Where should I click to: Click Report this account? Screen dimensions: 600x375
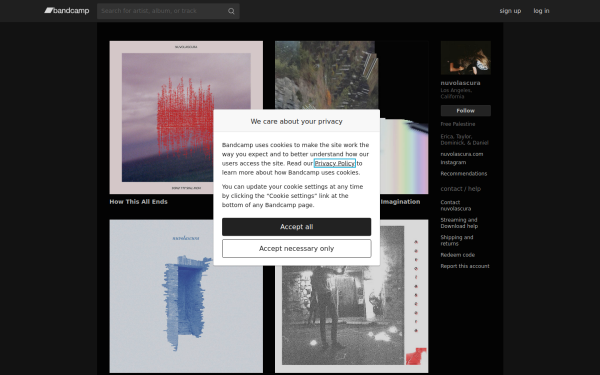point(465,266)
